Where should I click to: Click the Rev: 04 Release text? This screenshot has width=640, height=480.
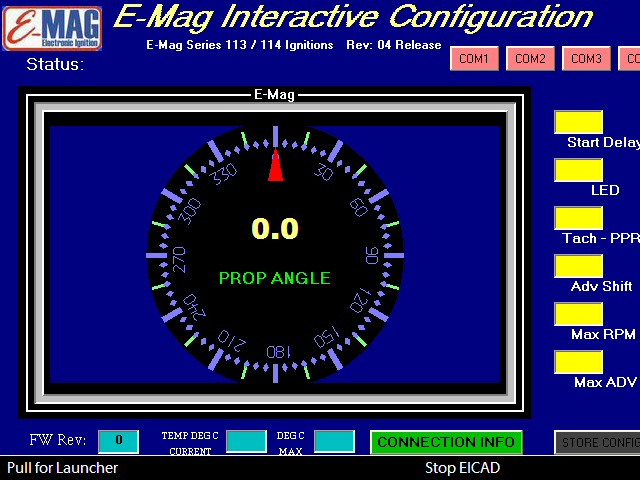click(x=394, y=45)
